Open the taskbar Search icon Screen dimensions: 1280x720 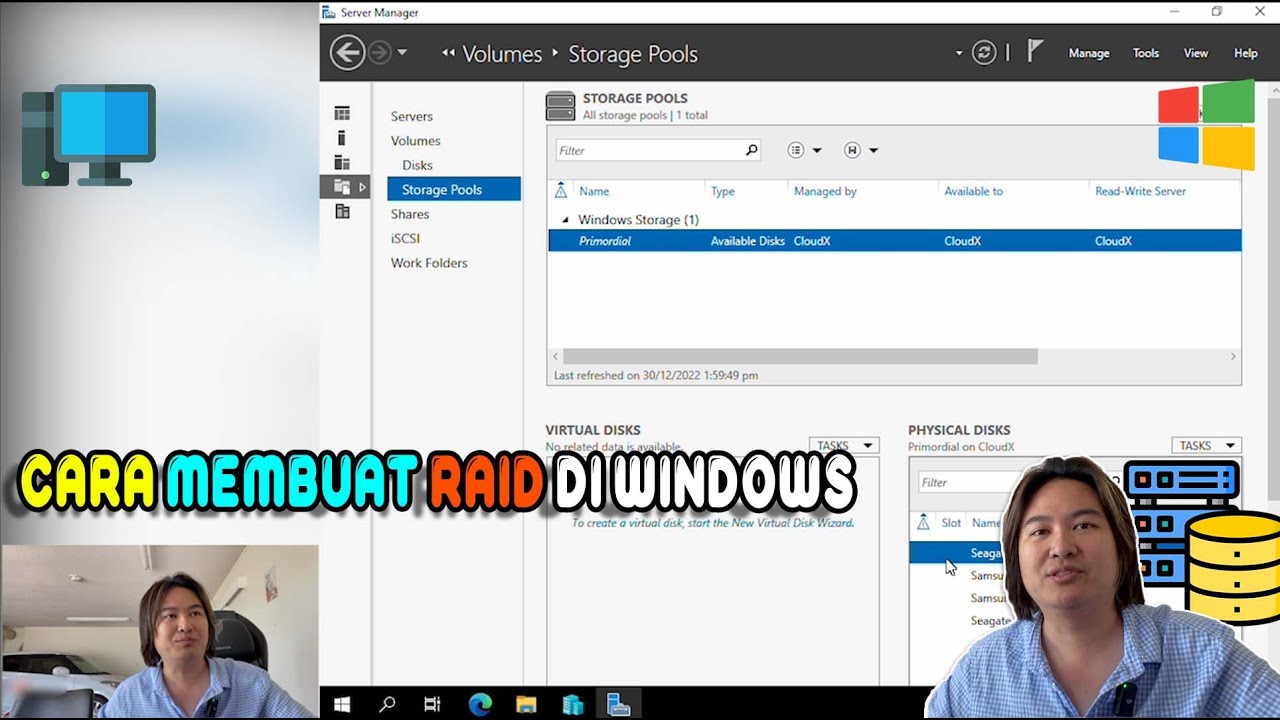[387, 704]
